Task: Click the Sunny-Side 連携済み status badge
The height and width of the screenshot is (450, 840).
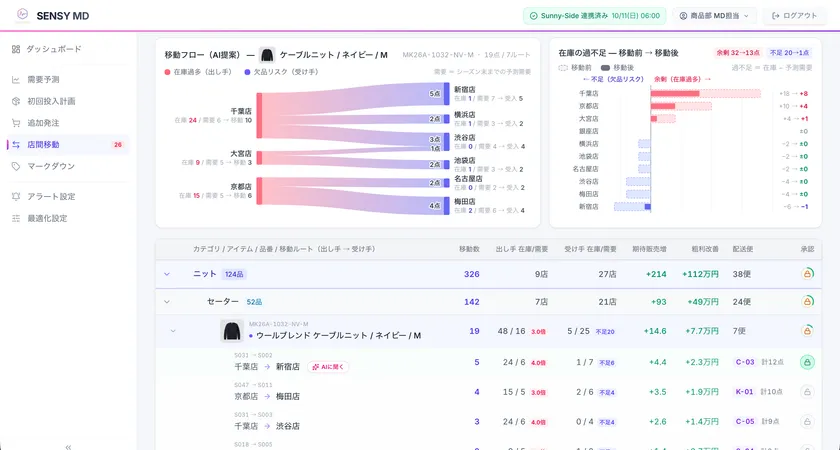Action: pos(595,16)
